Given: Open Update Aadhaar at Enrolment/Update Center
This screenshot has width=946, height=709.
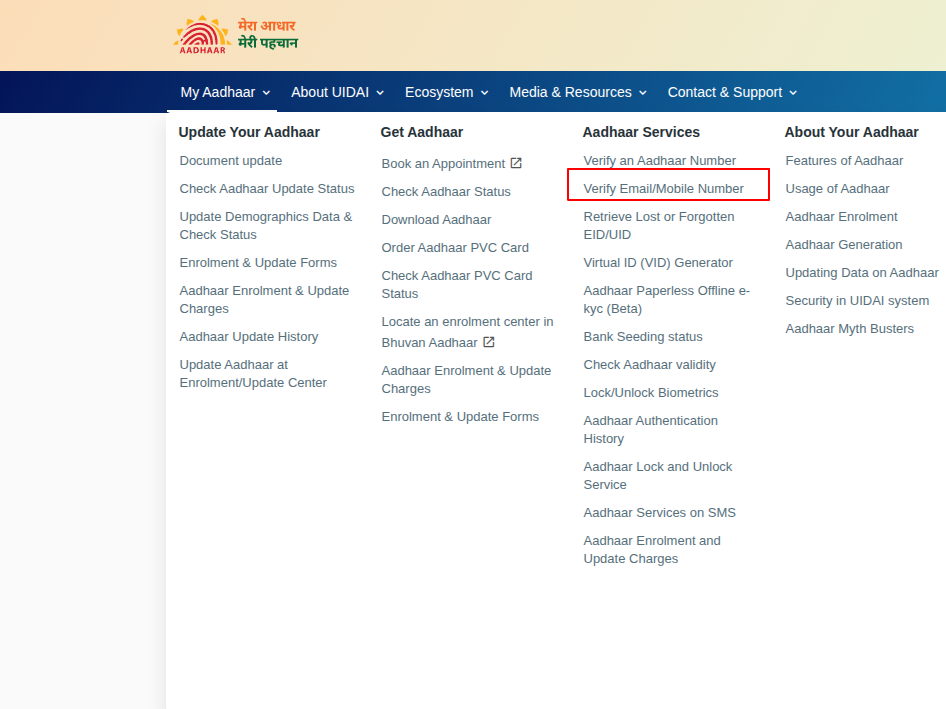Looking at the screenshot, I should click(253, 374).
